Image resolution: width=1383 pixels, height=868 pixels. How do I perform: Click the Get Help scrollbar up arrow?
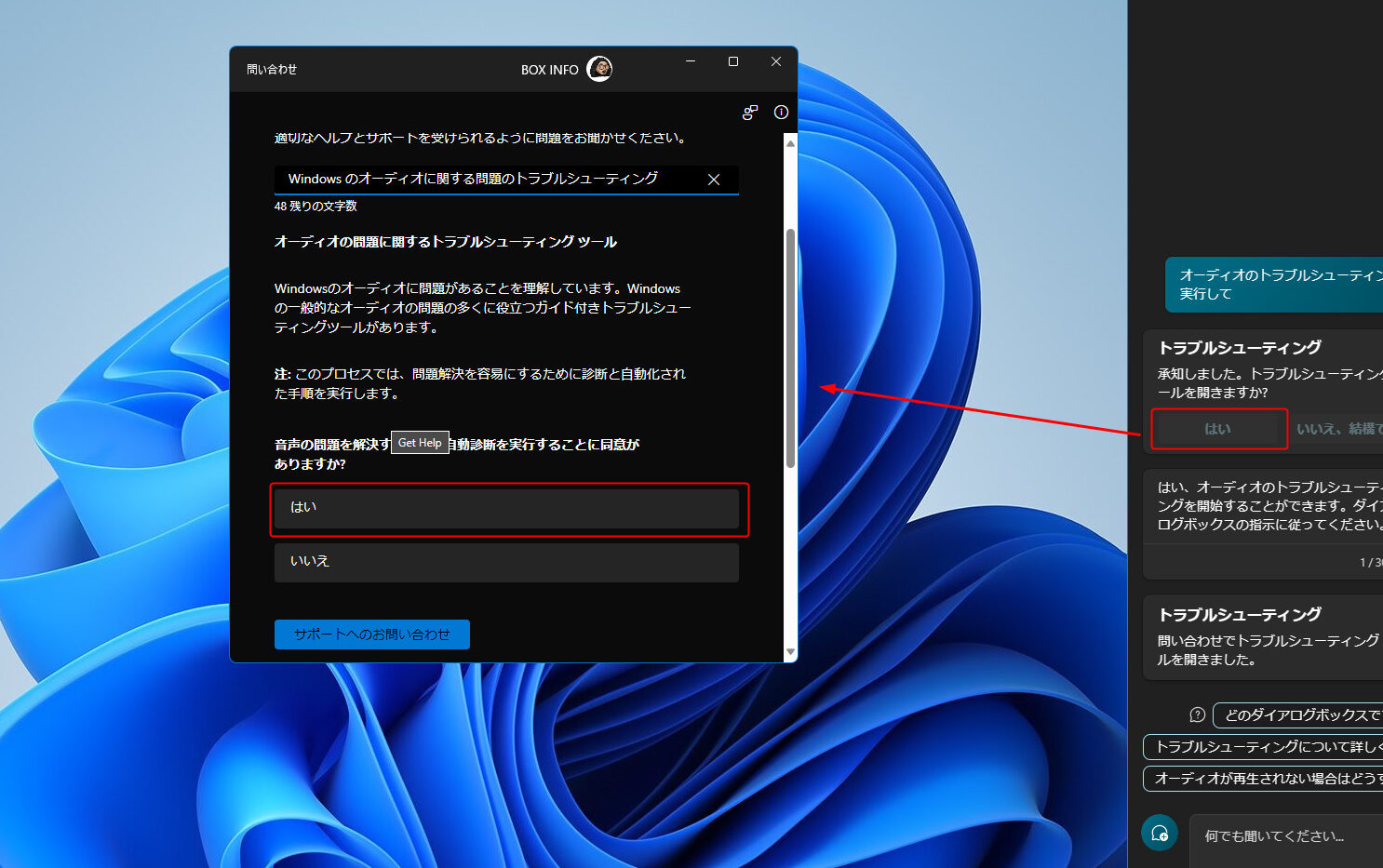(x=791, y=143)
